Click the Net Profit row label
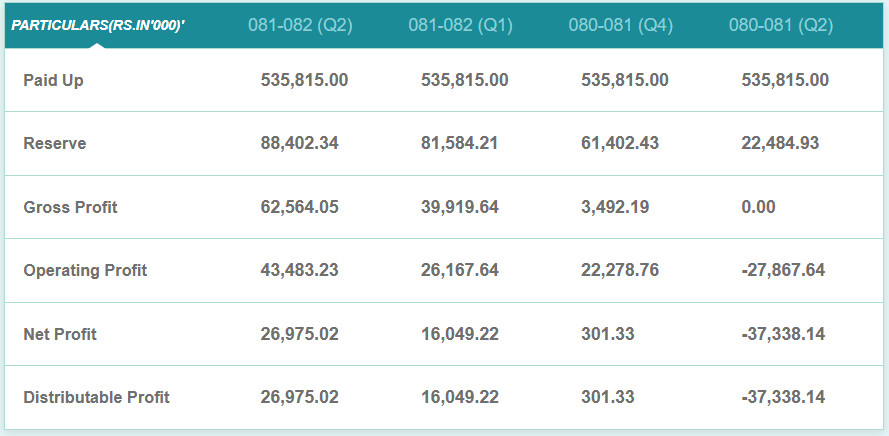This screenshot has width=889, height=436. pos(60,334)
